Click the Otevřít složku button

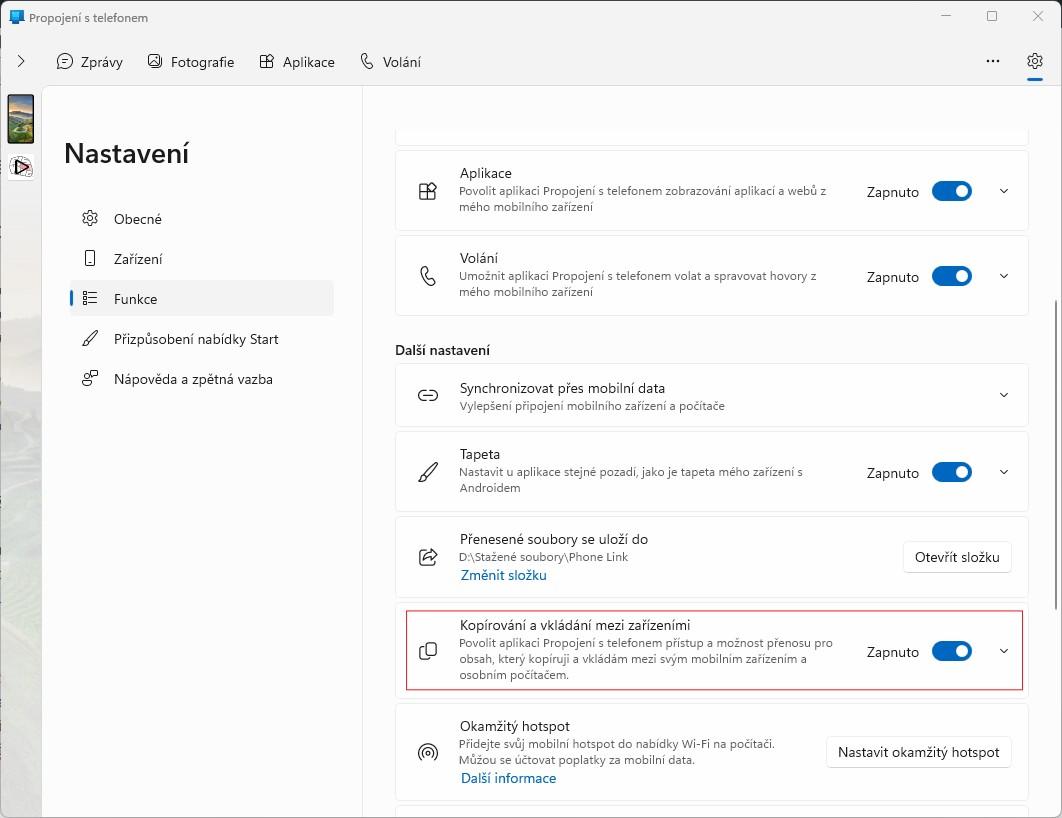click(x=956, y=557)
